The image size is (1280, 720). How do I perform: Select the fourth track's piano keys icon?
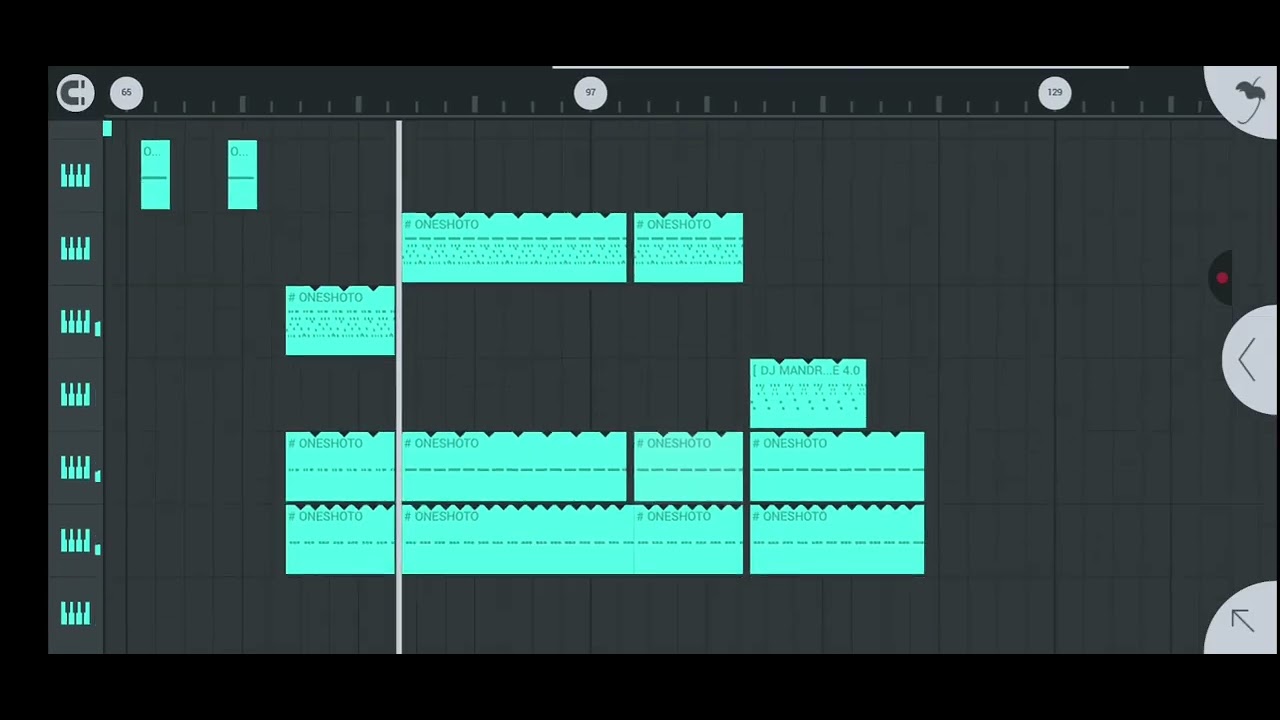point(75,395)
